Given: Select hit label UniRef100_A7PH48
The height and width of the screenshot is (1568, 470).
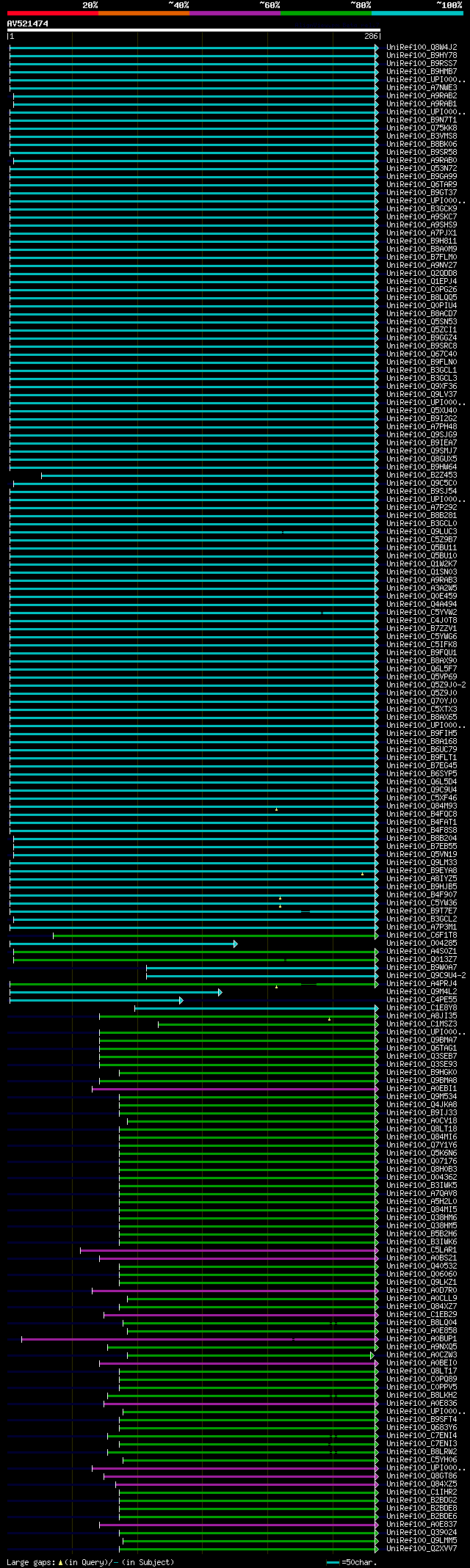Looking at the screenshot, I should (422, 426).
